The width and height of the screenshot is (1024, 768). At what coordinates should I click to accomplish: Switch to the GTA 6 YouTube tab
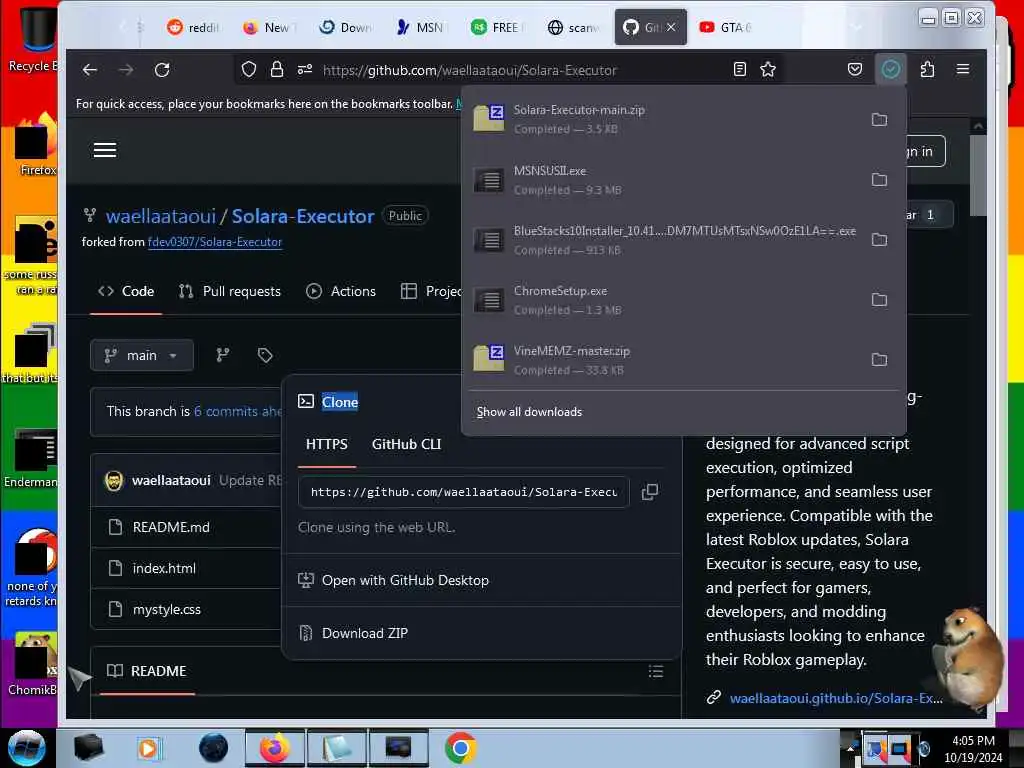click(x=726, y=27)
